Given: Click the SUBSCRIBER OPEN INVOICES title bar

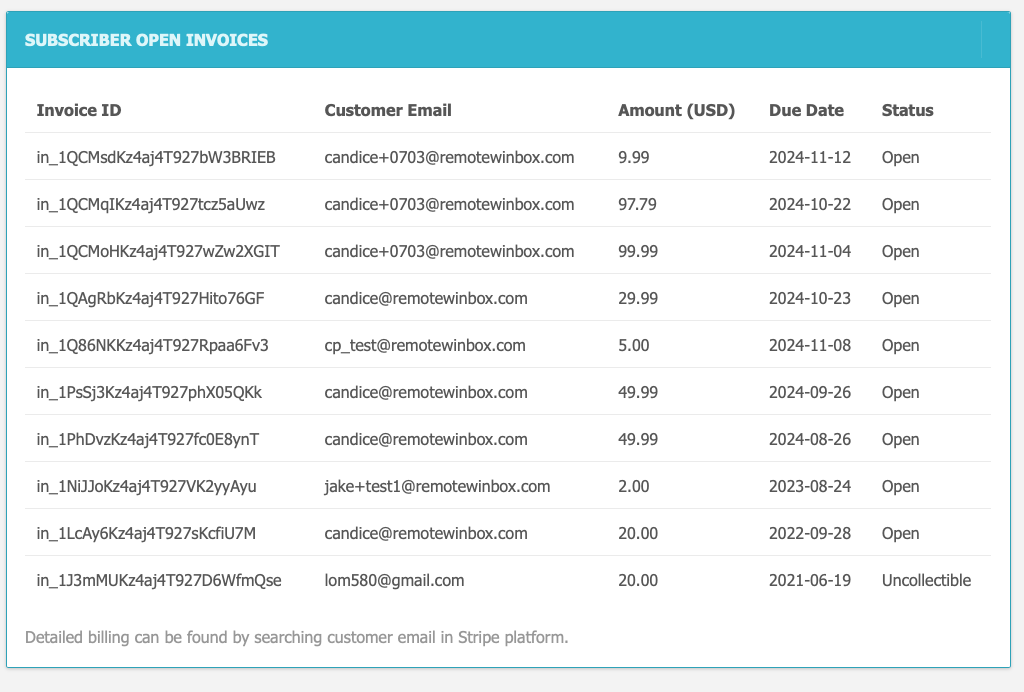Looking at the screenshot, I should point(145,40).
